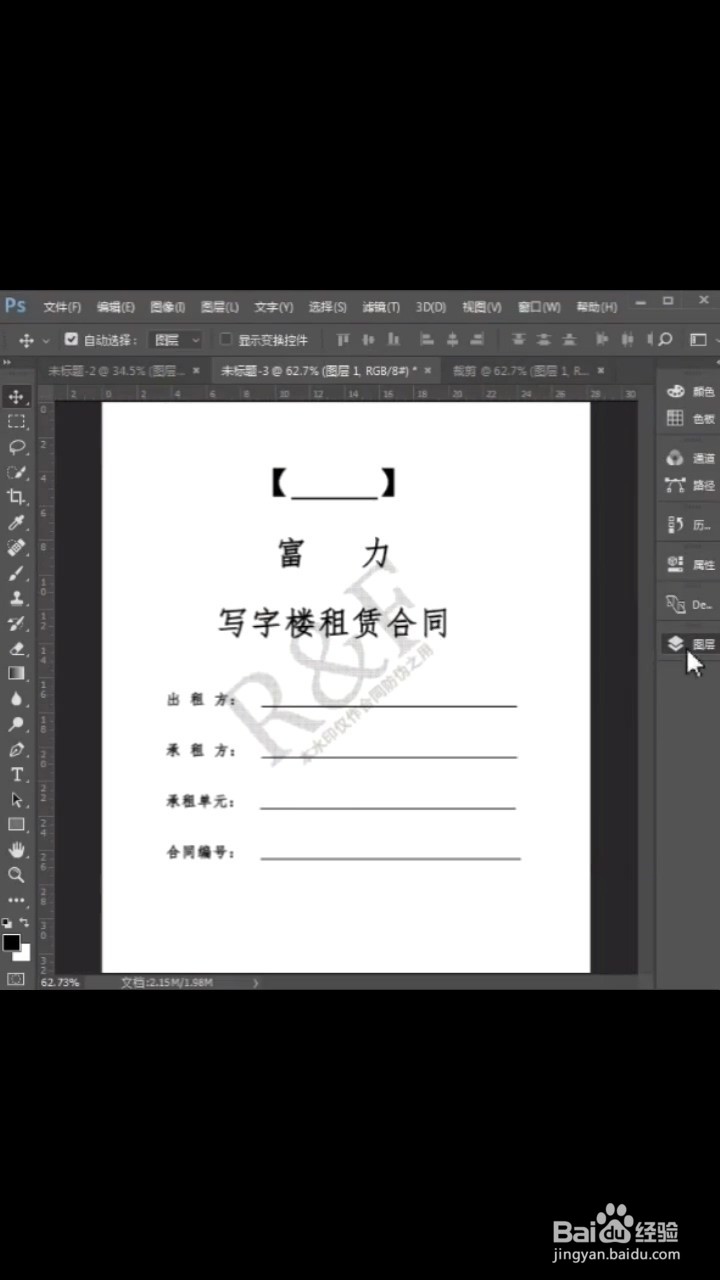The width and height of the screenshot is (720, 1280).
Task: Open the 视图(V) menu
Action: point(482,307)
